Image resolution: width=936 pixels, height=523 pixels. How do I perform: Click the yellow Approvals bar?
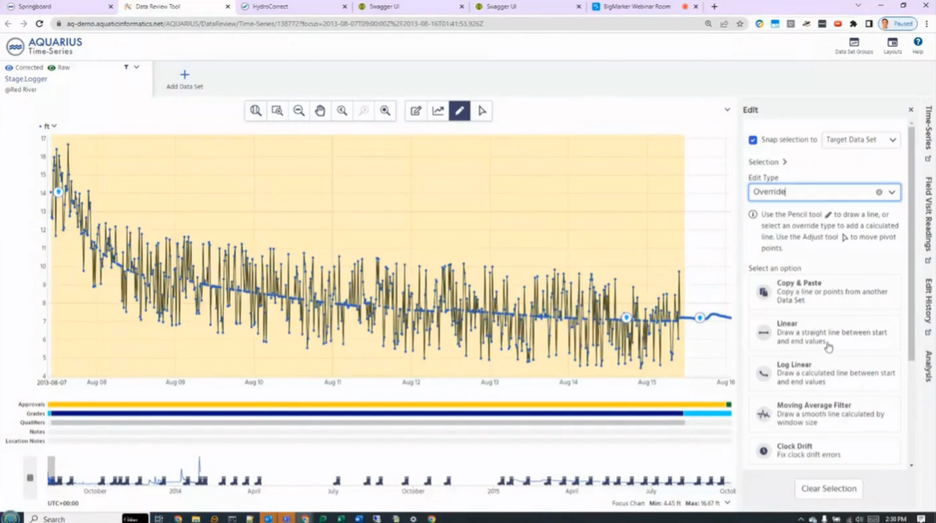pyautogui.click(x=387, y=405)
